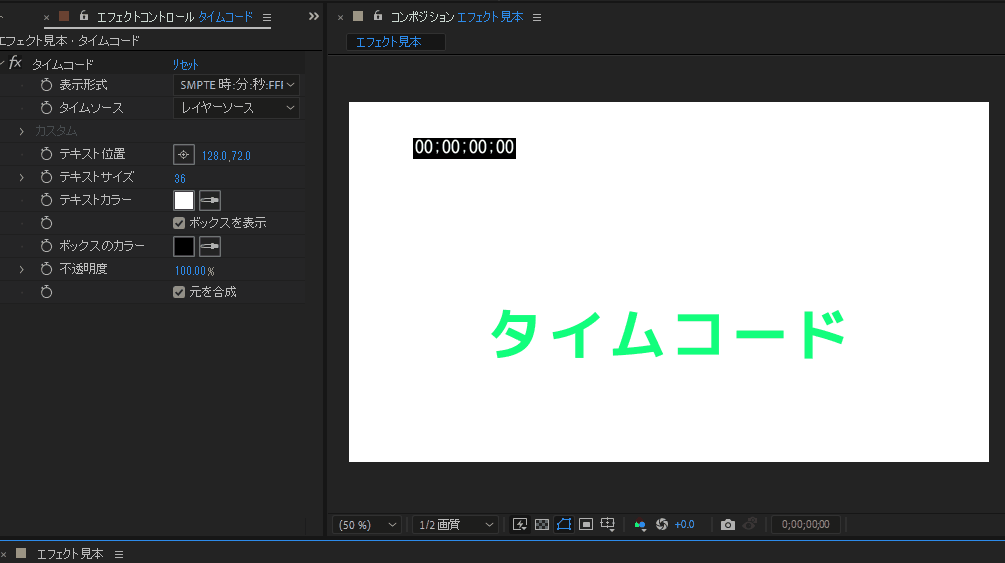Viewport: 1005px width, 563px height.
Task: Click show snapshot eye icon
Action: coord(749,525)
